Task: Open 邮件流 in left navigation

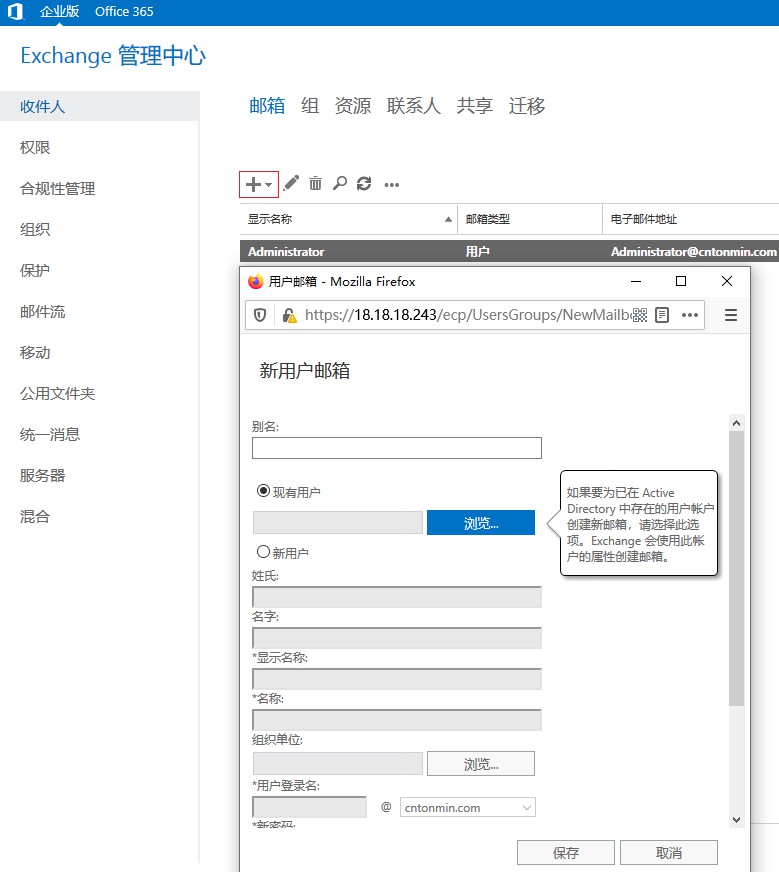Action: click(x=42, y=311)
